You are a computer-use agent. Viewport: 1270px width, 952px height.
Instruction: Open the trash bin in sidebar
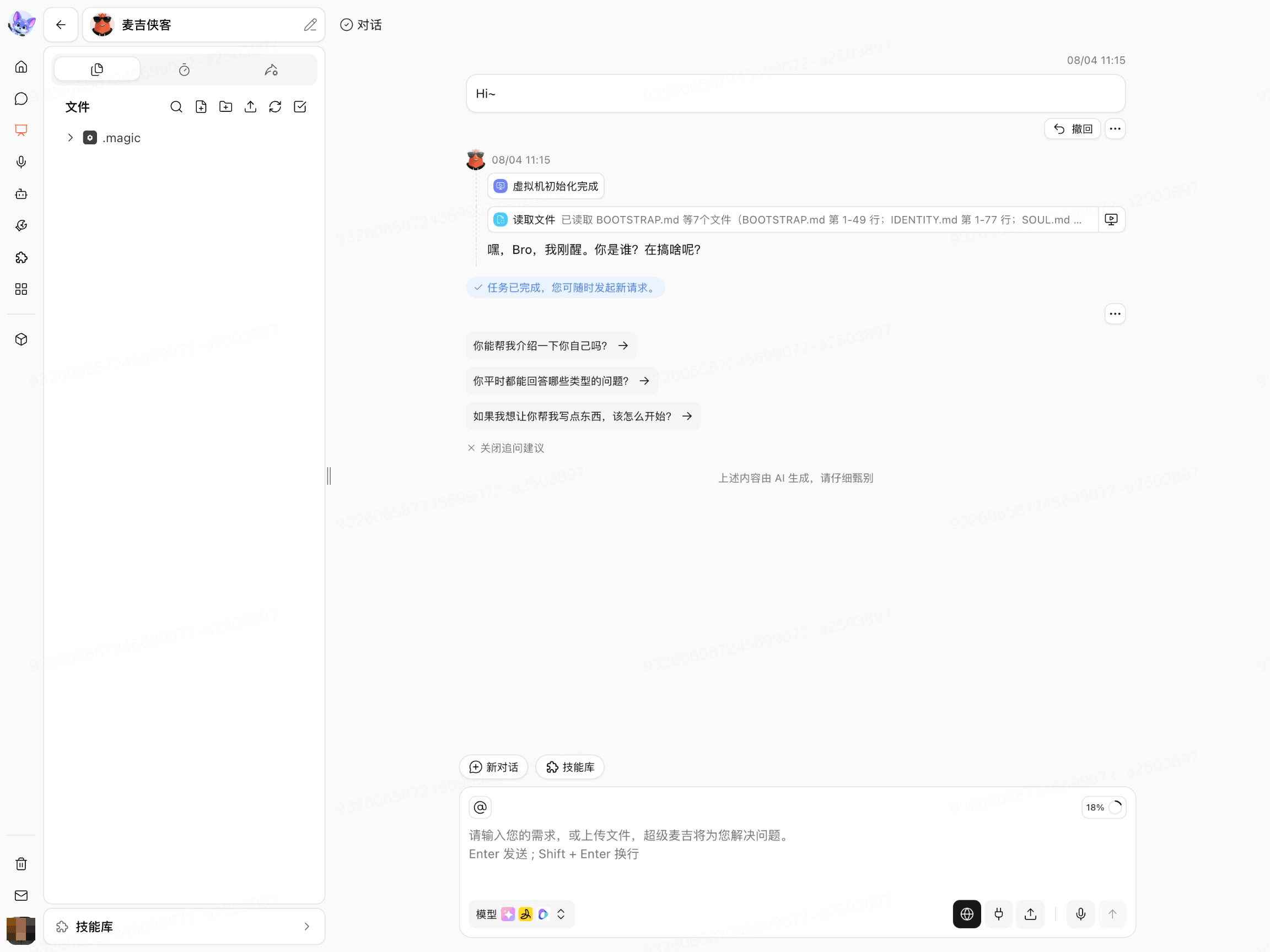click(x=21, y=864)
